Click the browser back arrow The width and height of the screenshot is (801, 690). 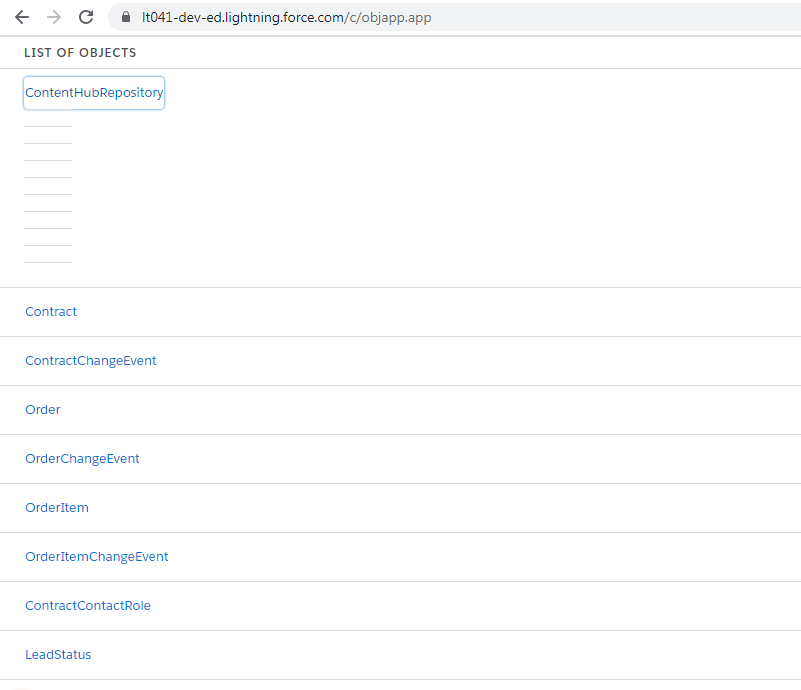tap(21, 16)
